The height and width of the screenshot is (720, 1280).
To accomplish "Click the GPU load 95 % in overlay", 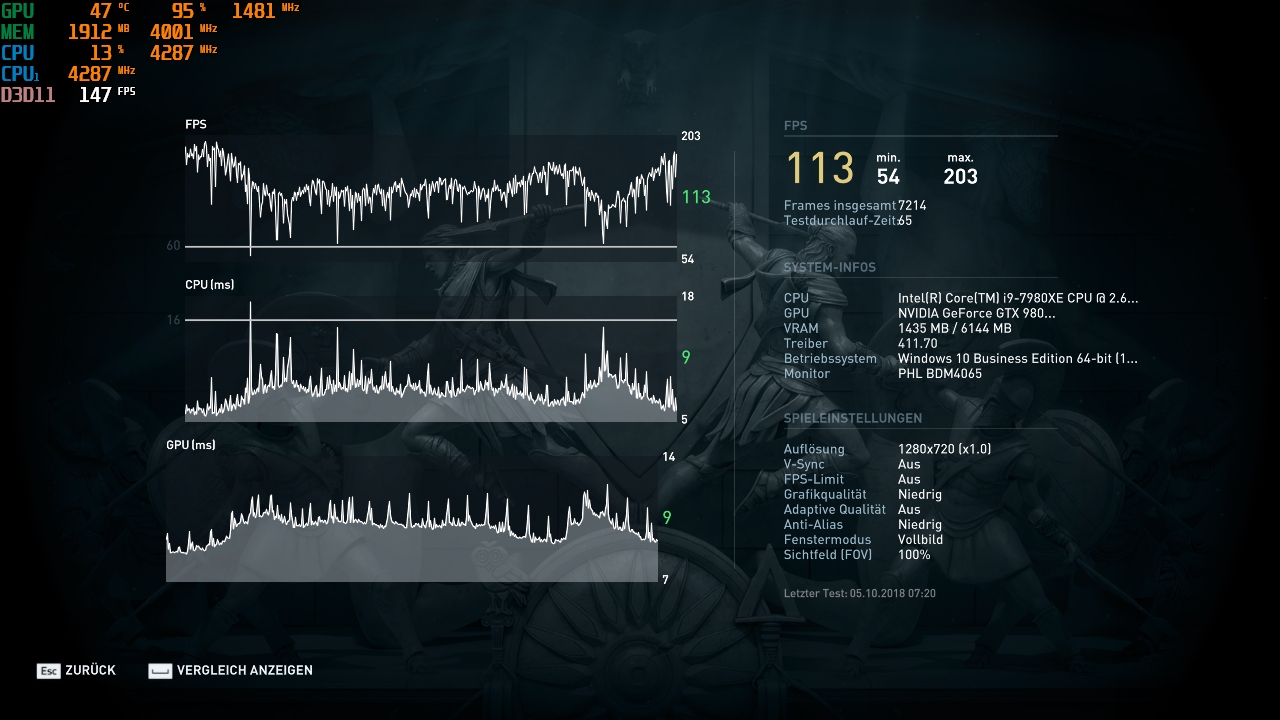I will [x=188, y=11].
